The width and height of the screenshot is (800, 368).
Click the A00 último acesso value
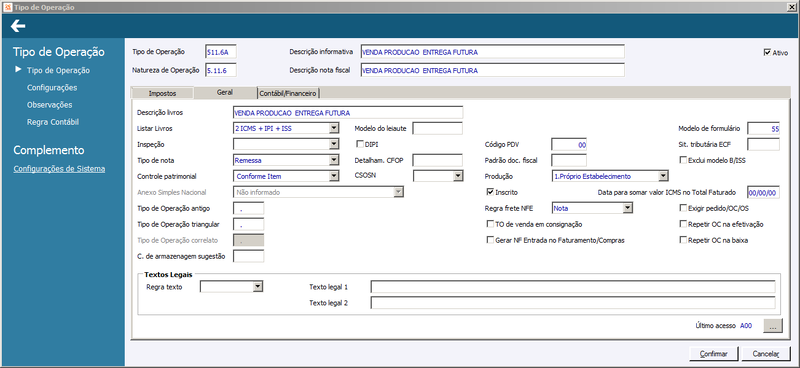(x=746, y=326)
